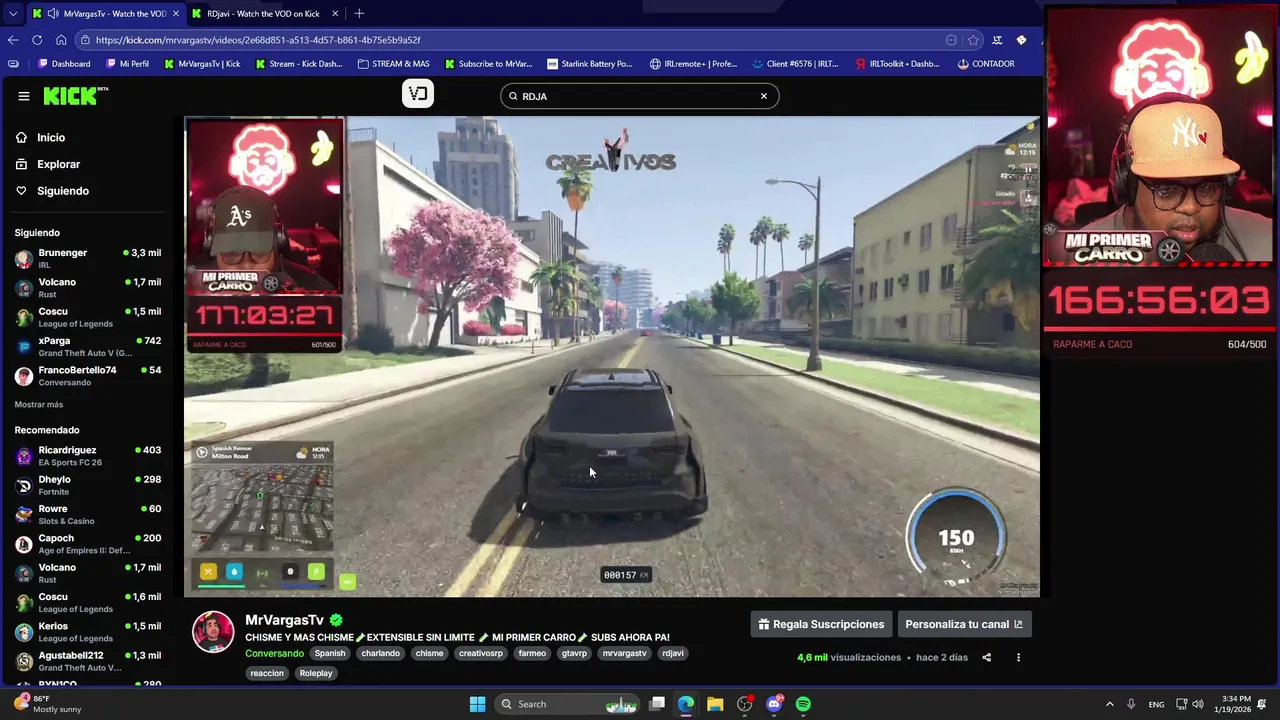Image resolution: width=1280 pixels, height=720 pixels.
Task: Select the gtavrp tag
Action: point(574,653)
